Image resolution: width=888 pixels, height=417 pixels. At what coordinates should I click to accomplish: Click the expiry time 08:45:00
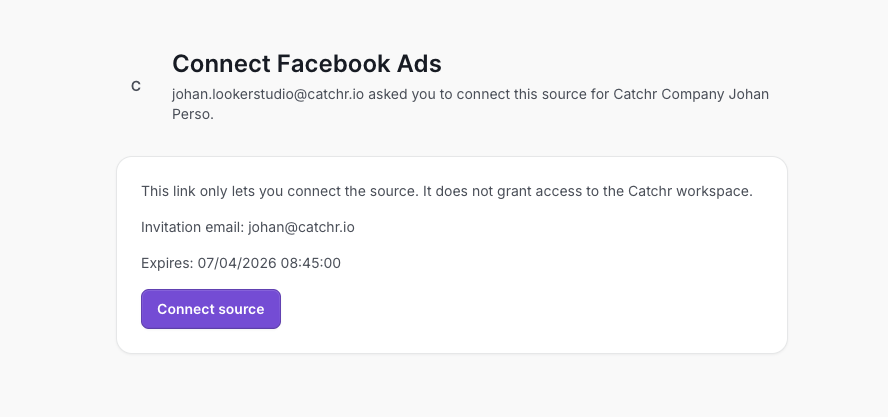coord(306,263)
